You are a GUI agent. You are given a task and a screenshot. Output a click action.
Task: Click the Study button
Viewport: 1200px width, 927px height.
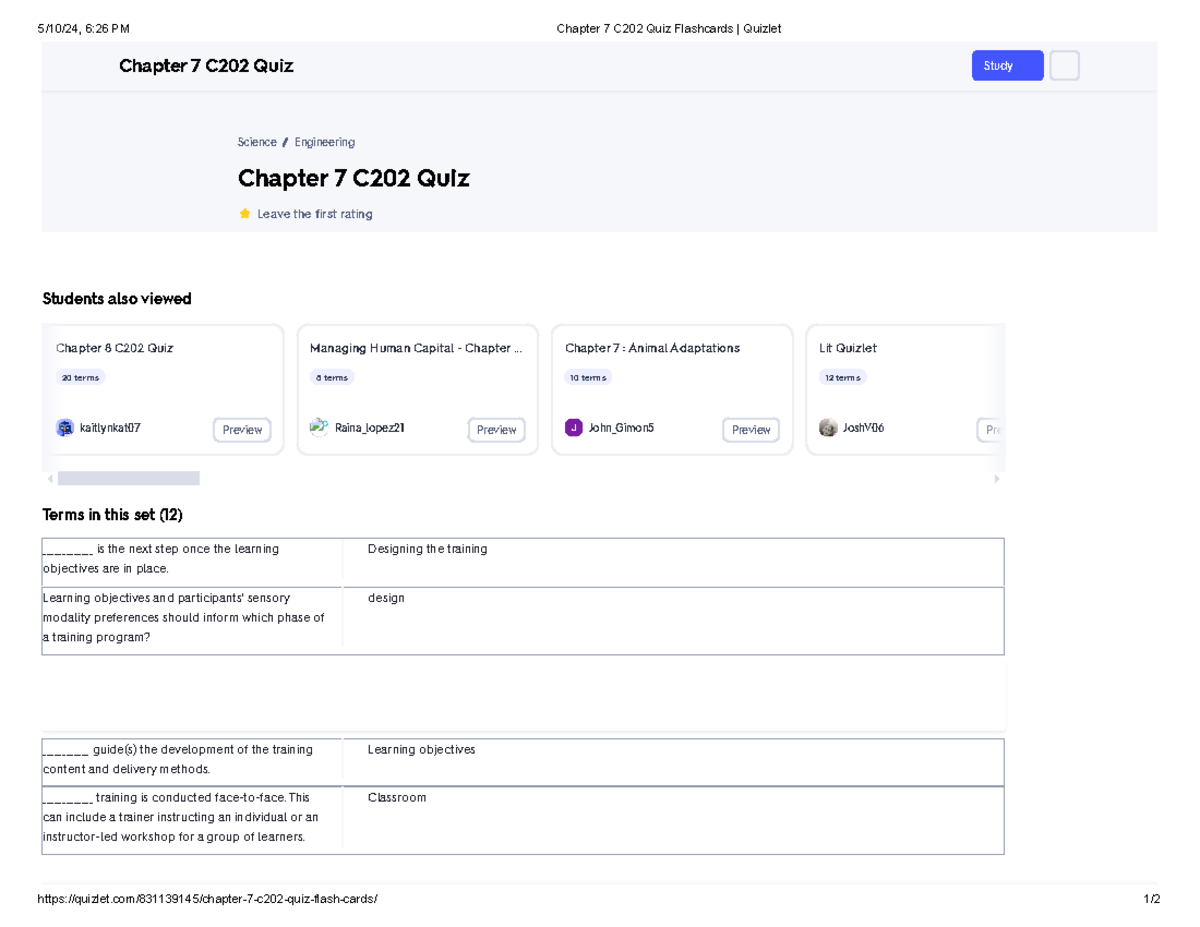tap(1007, 66)
